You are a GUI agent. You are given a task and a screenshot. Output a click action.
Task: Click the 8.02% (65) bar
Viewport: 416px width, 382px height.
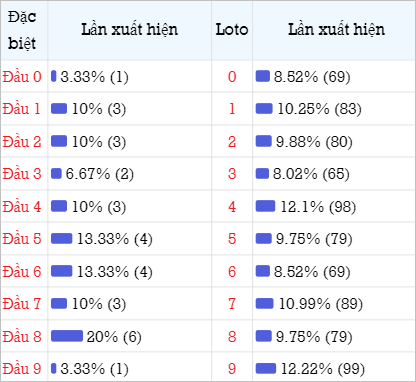(x=262, y=174)
